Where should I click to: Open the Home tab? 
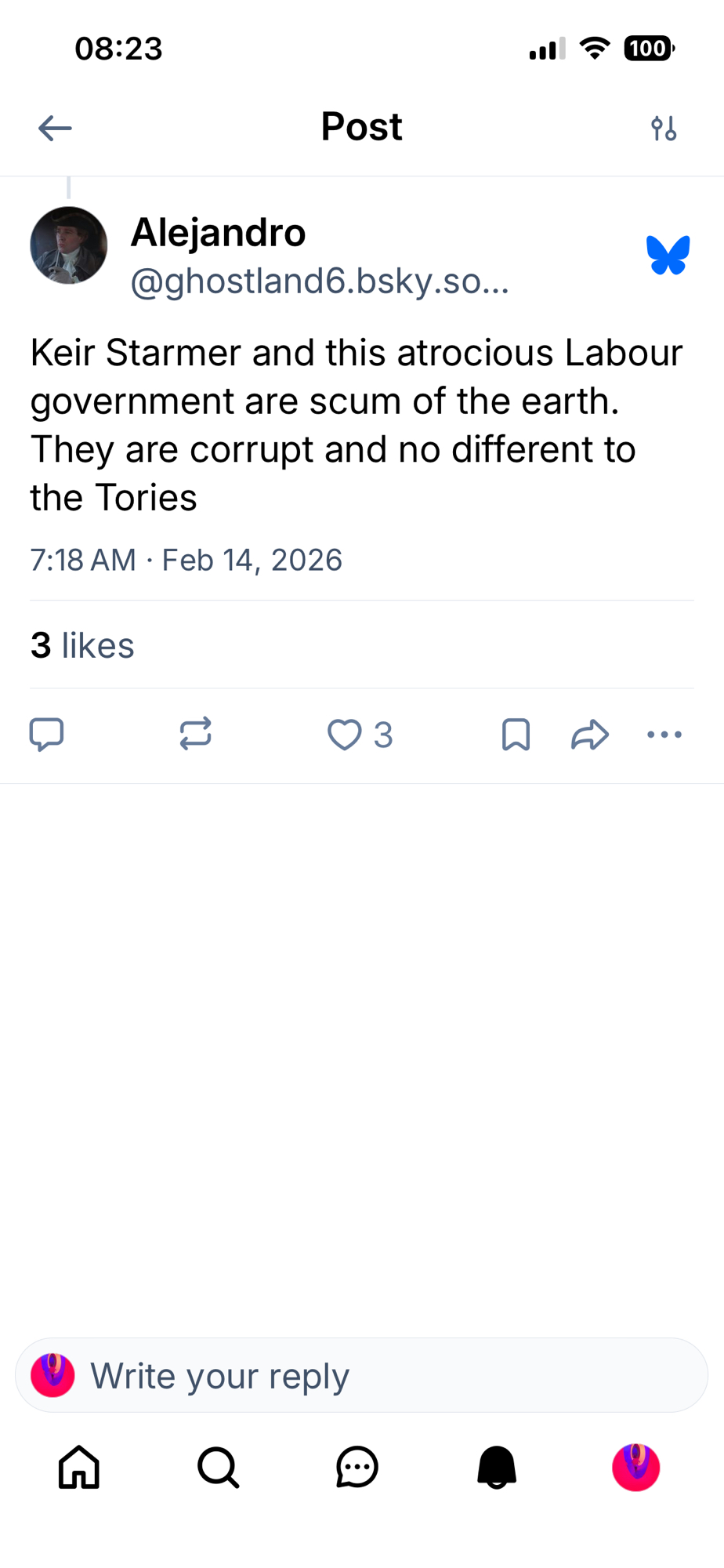[79, 1467]
